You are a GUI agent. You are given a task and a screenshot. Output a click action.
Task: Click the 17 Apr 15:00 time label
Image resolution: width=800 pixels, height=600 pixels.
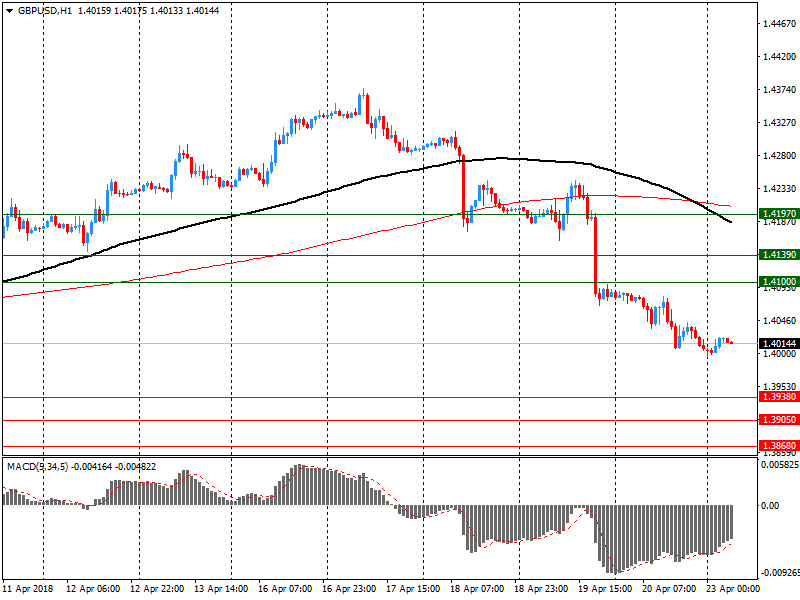click(x=413, y=589)
